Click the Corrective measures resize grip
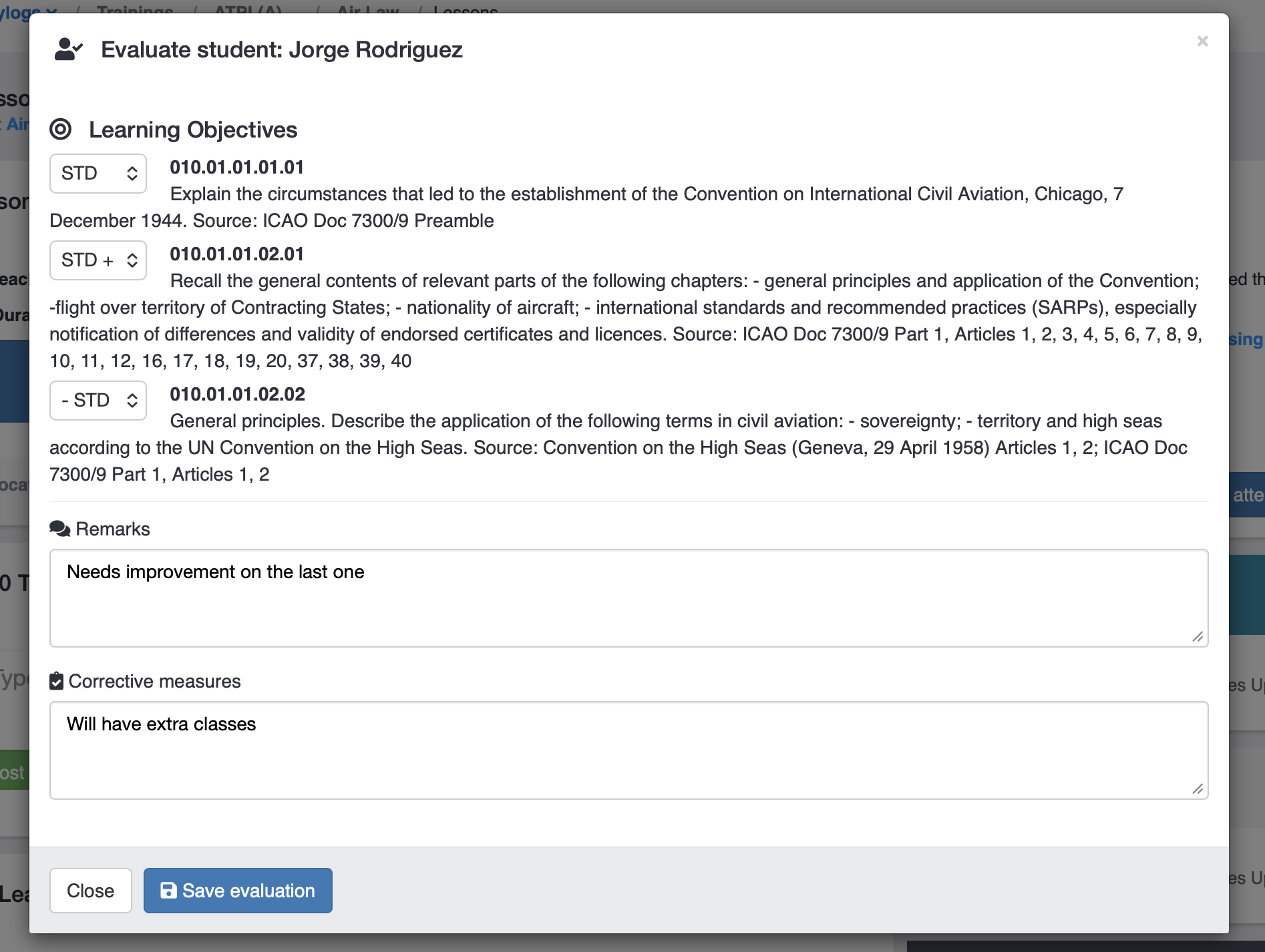1265x952 pixels. (1199, 790)
